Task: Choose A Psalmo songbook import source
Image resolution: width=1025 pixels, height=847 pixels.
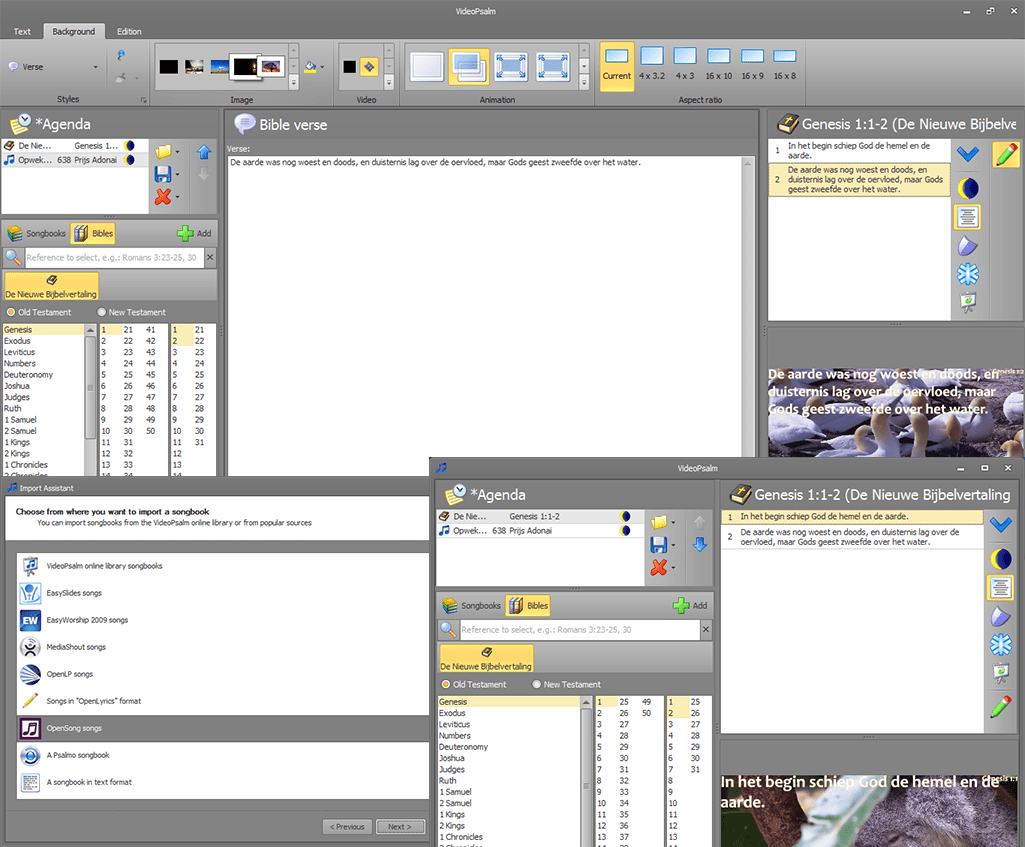Action: pos(222,756)
